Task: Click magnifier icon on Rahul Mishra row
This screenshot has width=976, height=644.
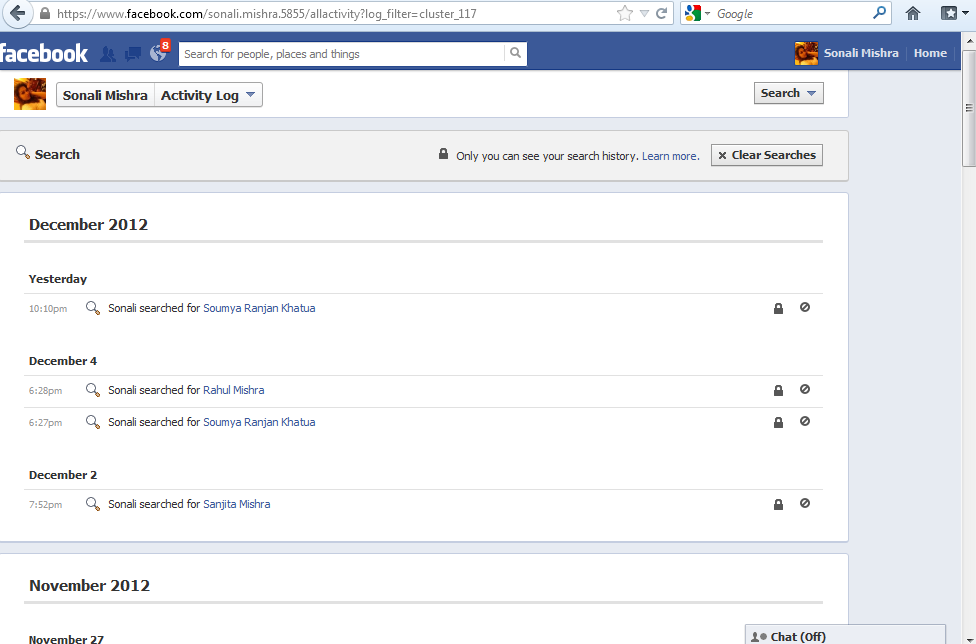Action: tap(93, 390)
